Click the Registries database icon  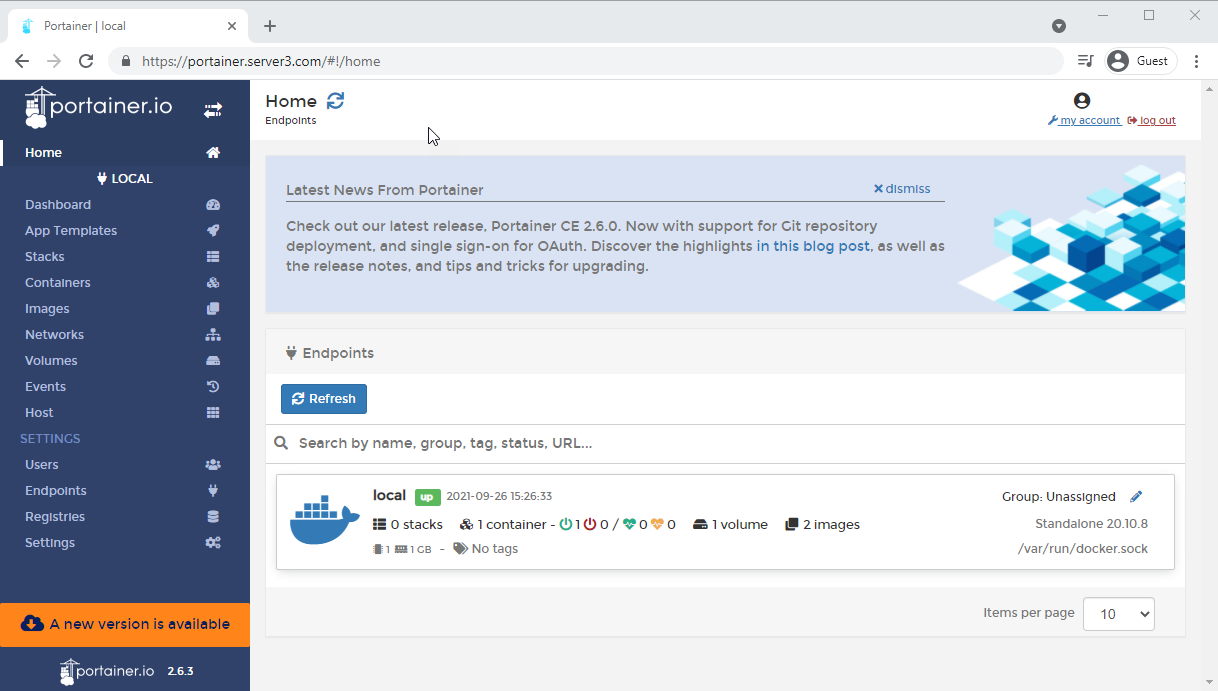[213, 517]
